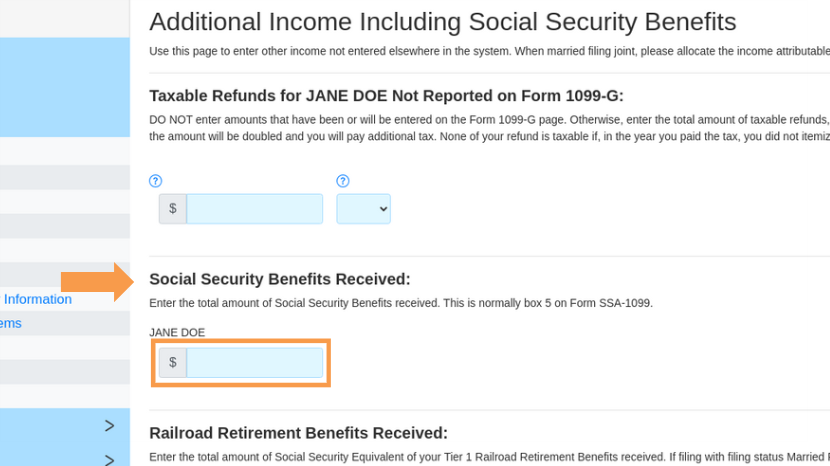Click the JANE DOE label above Social Security field
Screen dimensions: 830x466
177,333
